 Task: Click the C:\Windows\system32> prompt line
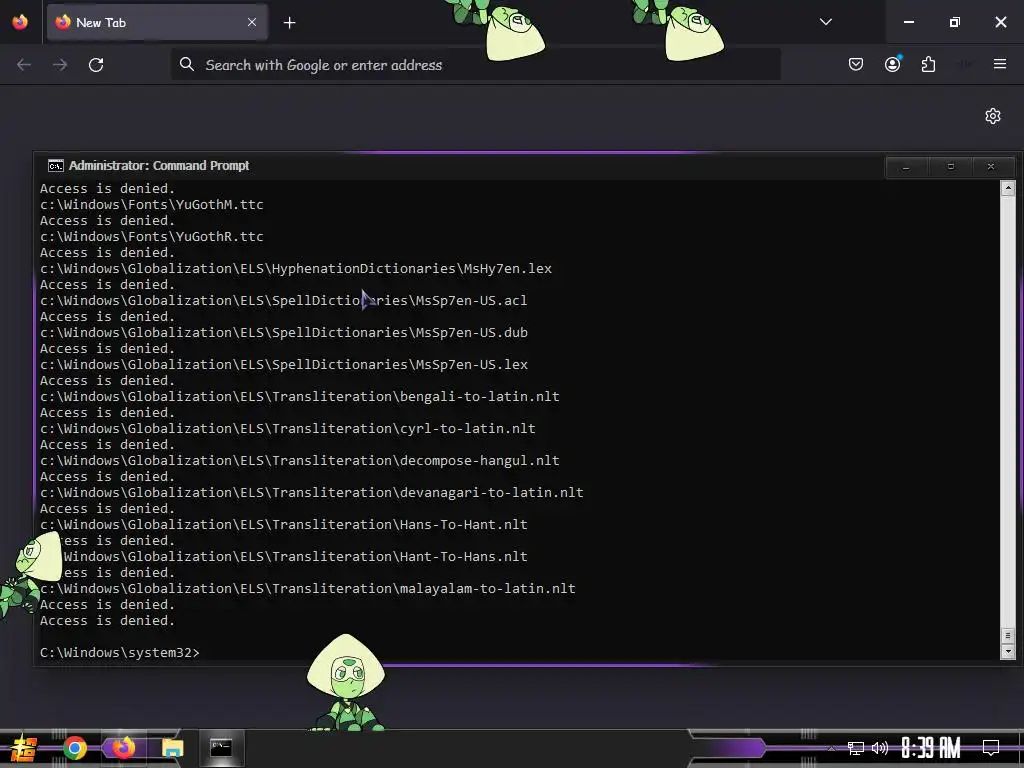coord(120,652)
